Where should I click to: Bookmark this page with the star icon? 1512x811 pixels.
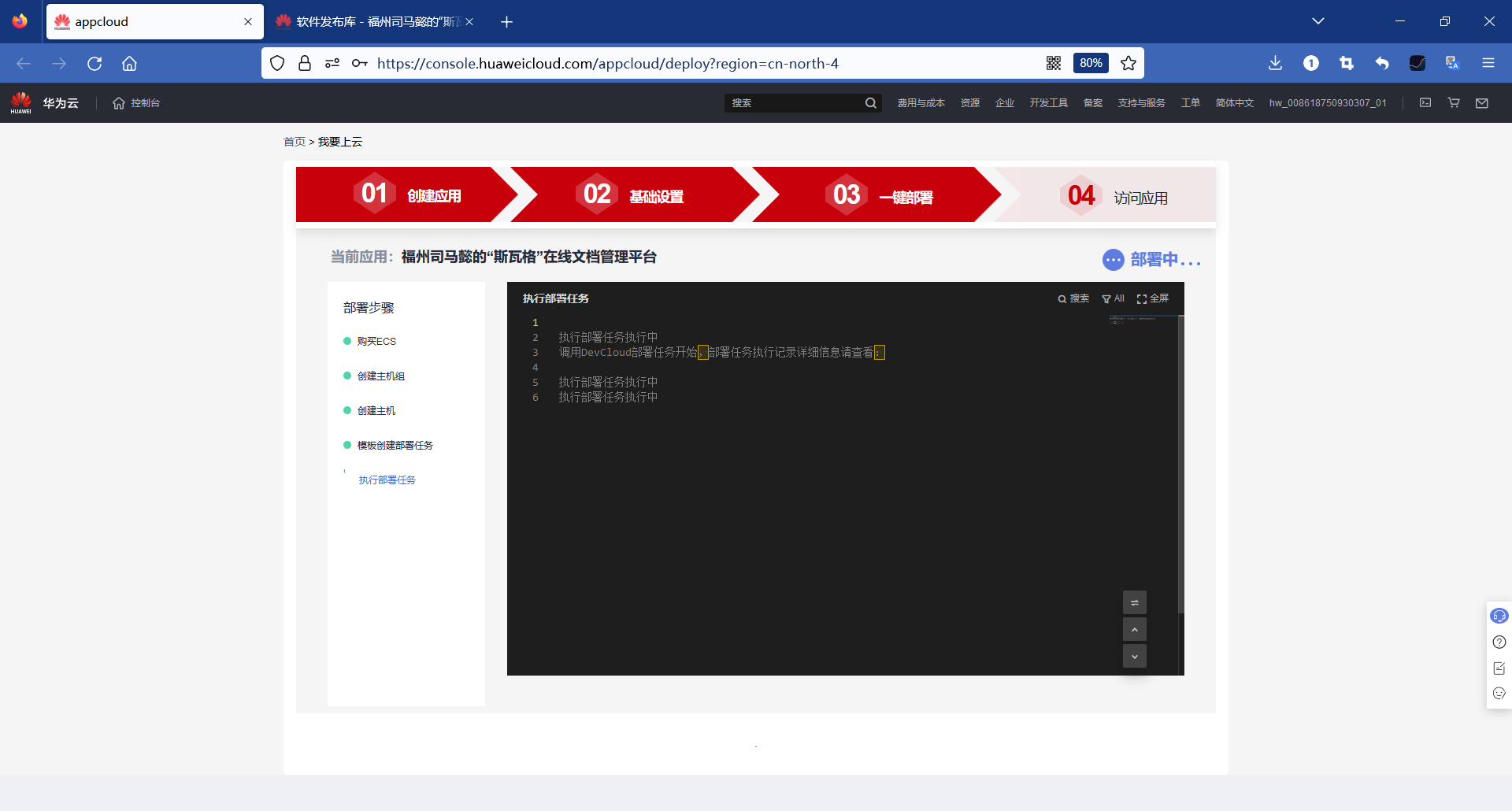pos(1128,63)
